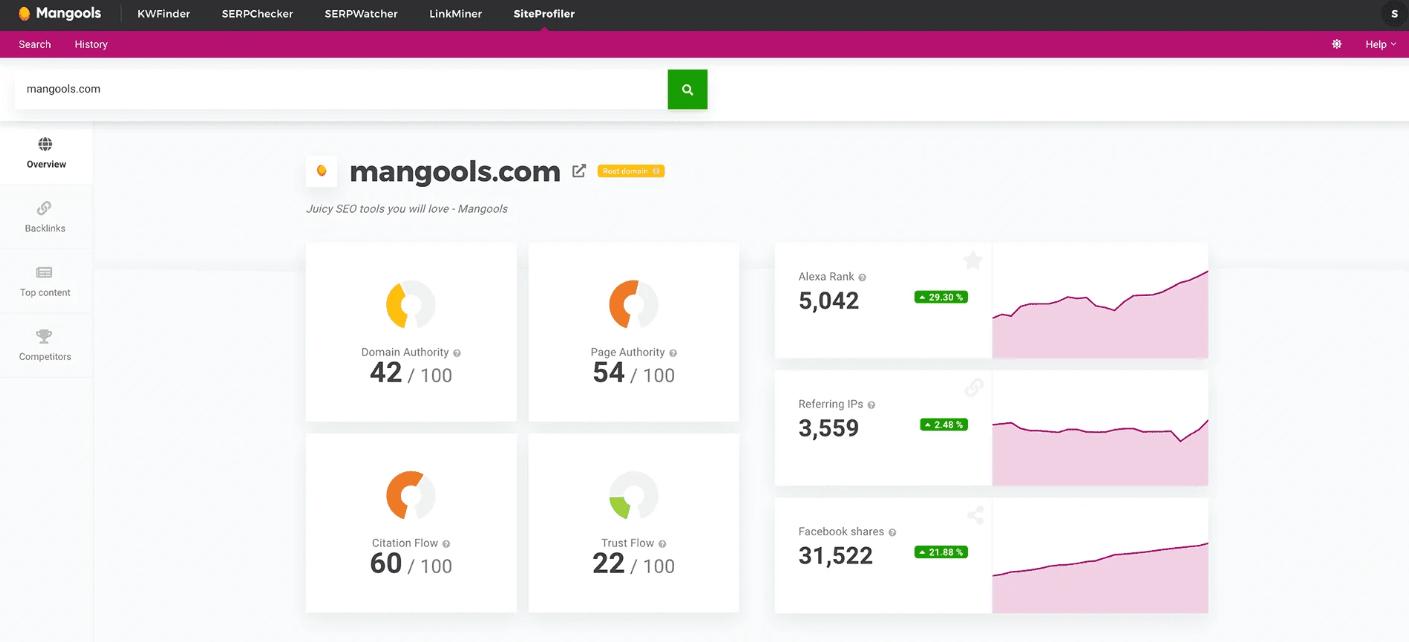Click the green search button
Screen dimensions: 1409x642
(687, 89)
